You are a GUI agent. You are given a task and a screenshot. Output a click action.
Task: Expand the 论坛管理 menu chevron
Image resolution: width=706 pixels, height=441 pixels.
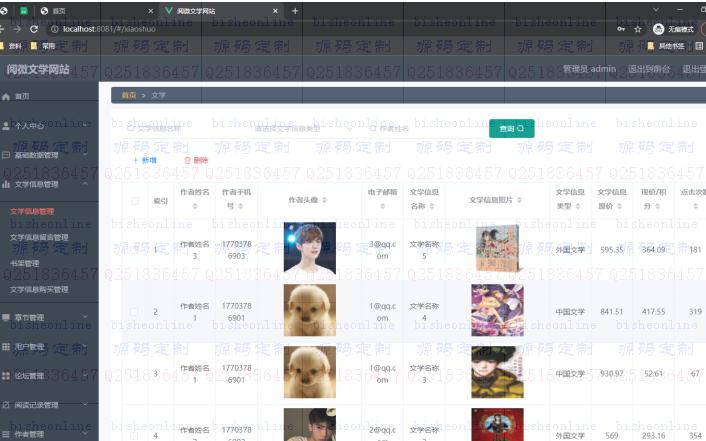pyautogui.click(x=85, y=376)
